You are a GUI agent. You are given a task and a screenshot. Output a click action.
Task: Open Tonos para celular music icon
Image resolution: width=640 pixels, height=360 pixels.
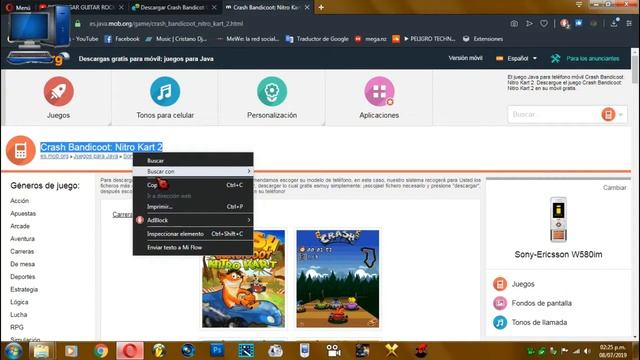165,91
